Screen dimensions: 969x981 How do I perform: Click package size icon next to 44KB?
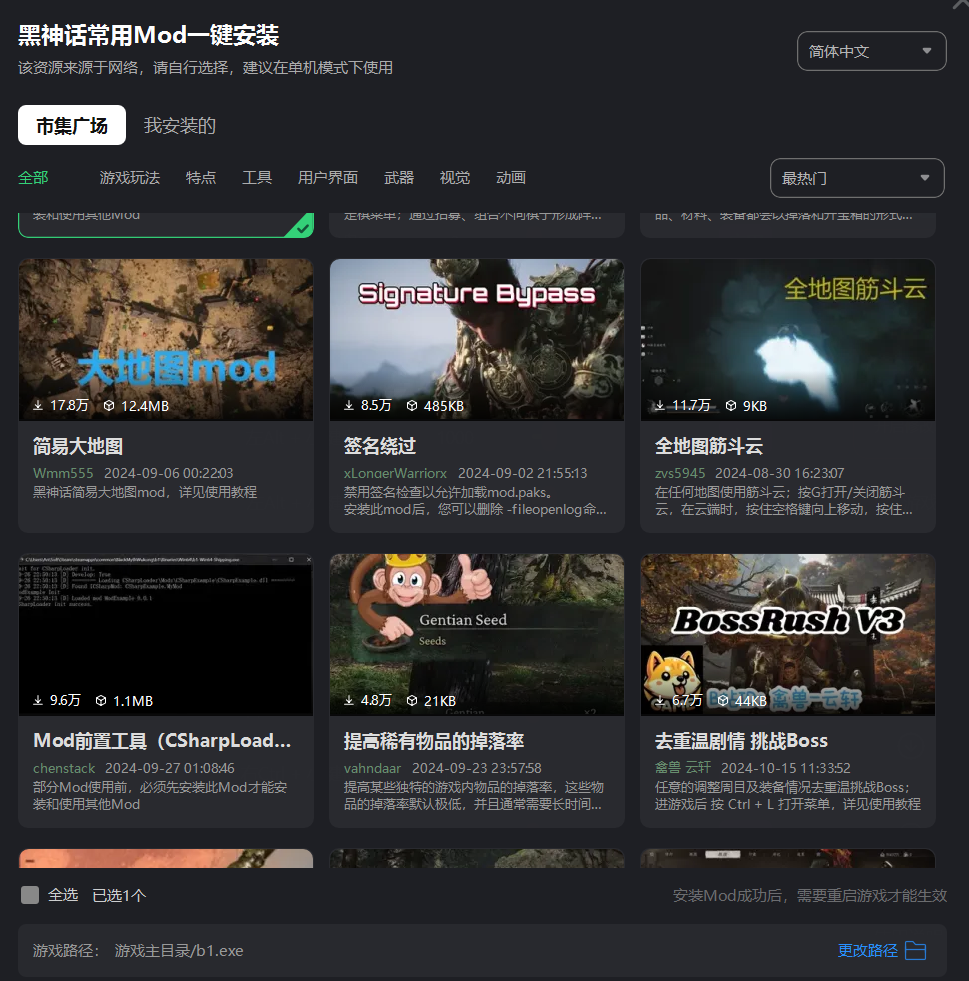click(x=723, y=700)
